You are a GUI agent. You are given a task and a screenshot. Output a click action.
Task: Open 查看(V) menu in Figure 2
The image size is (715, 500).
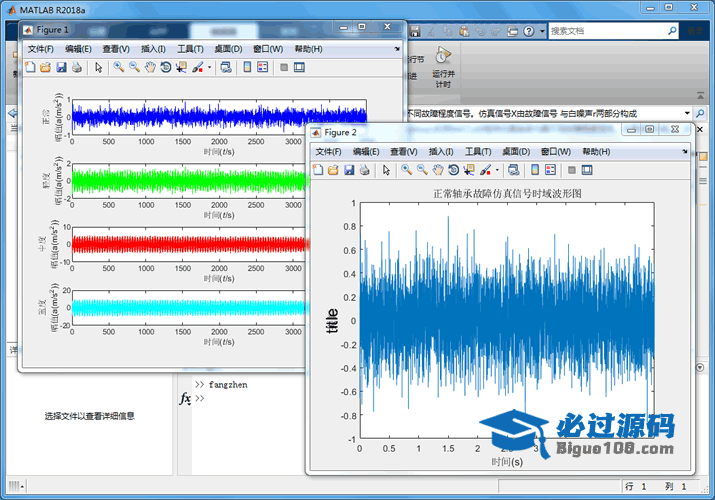(404, 151)
